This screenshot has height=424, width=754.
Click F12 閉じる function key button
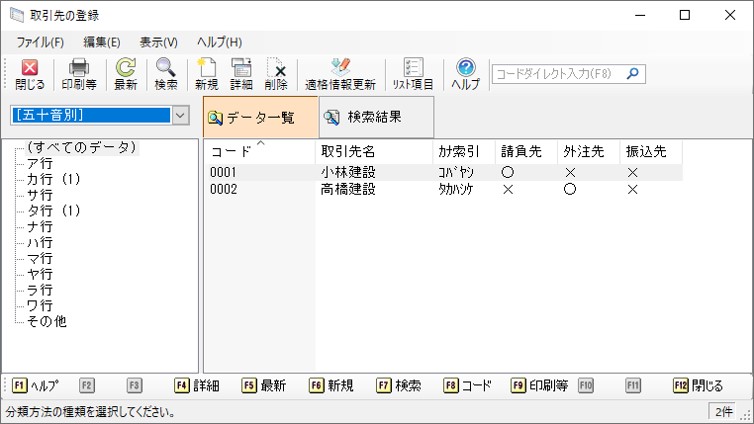698,386
